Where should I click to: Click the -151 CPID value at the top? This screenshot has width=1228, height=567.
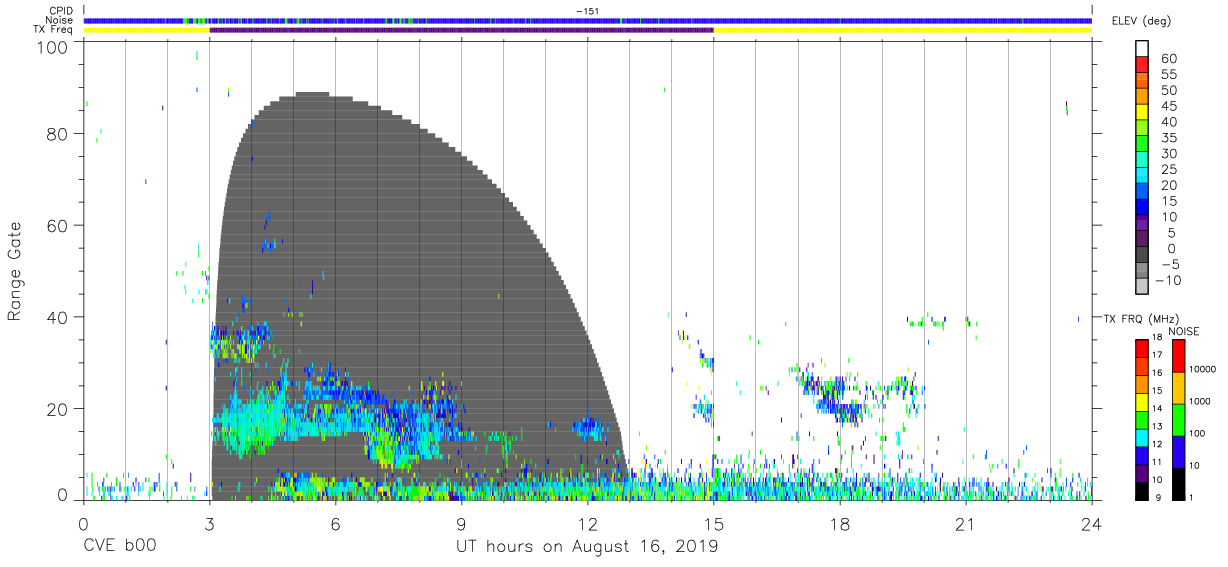click(587, 10)
